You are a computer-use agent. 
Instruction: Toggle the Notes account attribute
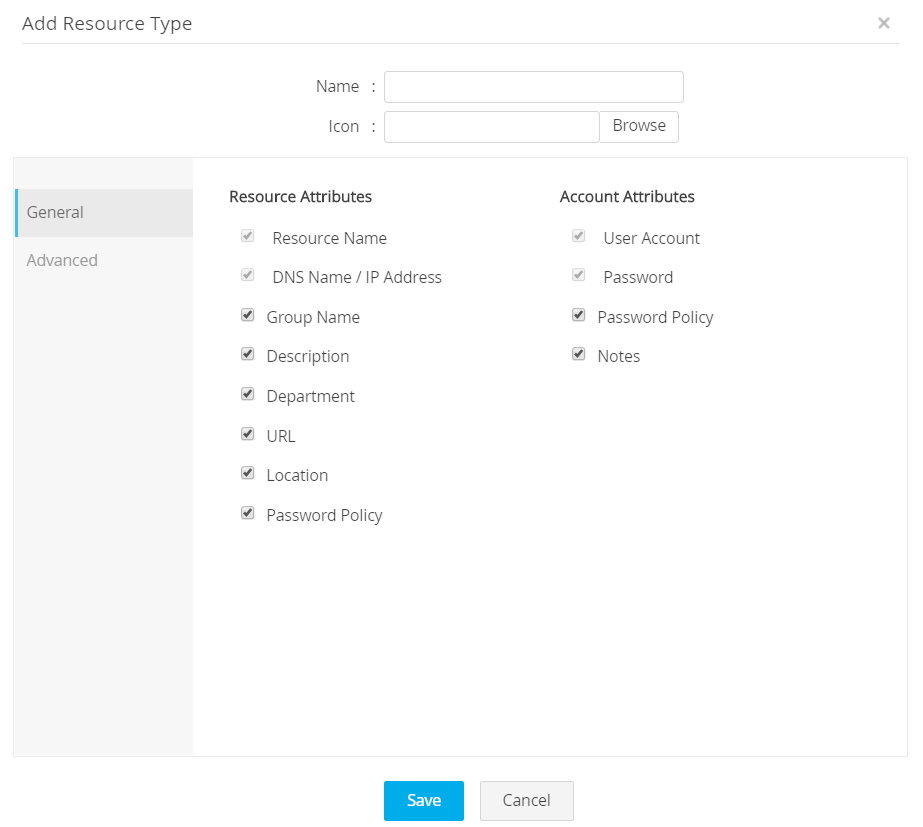pos(578,355)
